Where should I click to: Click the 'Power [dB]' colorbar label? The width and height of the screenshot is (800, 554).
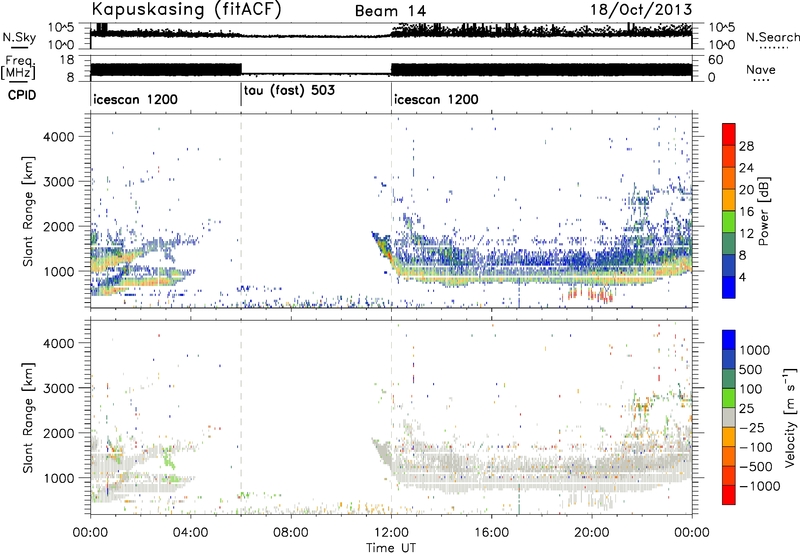[763, 211]
